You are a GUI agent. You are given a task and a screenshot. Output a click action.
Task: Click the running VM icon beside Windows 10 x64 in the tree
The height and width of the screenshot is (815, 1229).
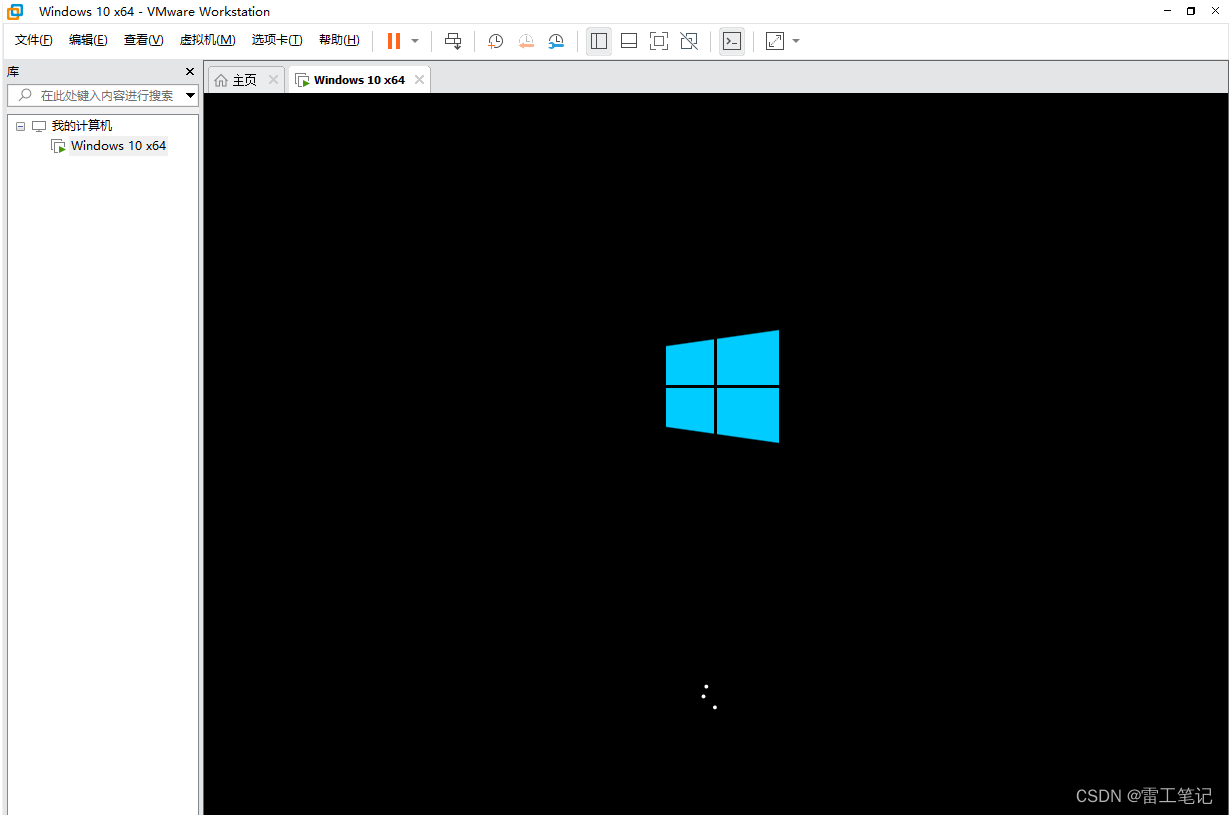pos(58,146)
